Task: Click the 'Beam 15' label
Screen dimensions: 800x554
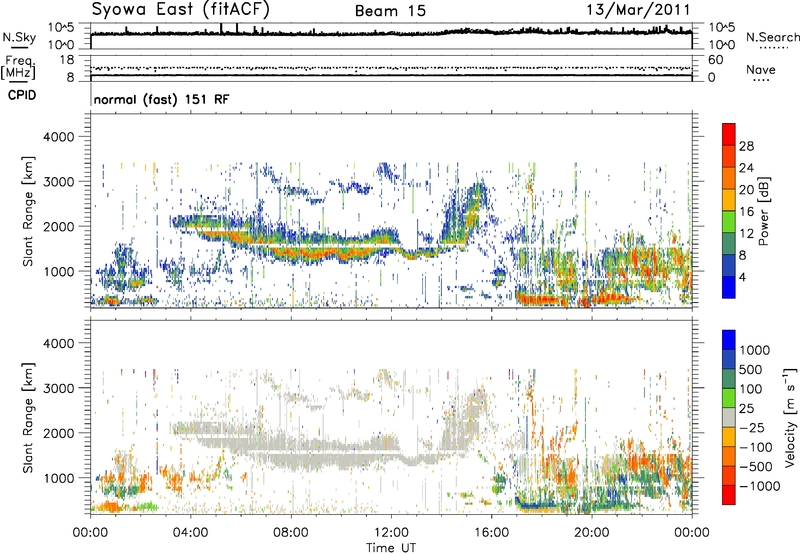Action: click(x=390, y=11)
